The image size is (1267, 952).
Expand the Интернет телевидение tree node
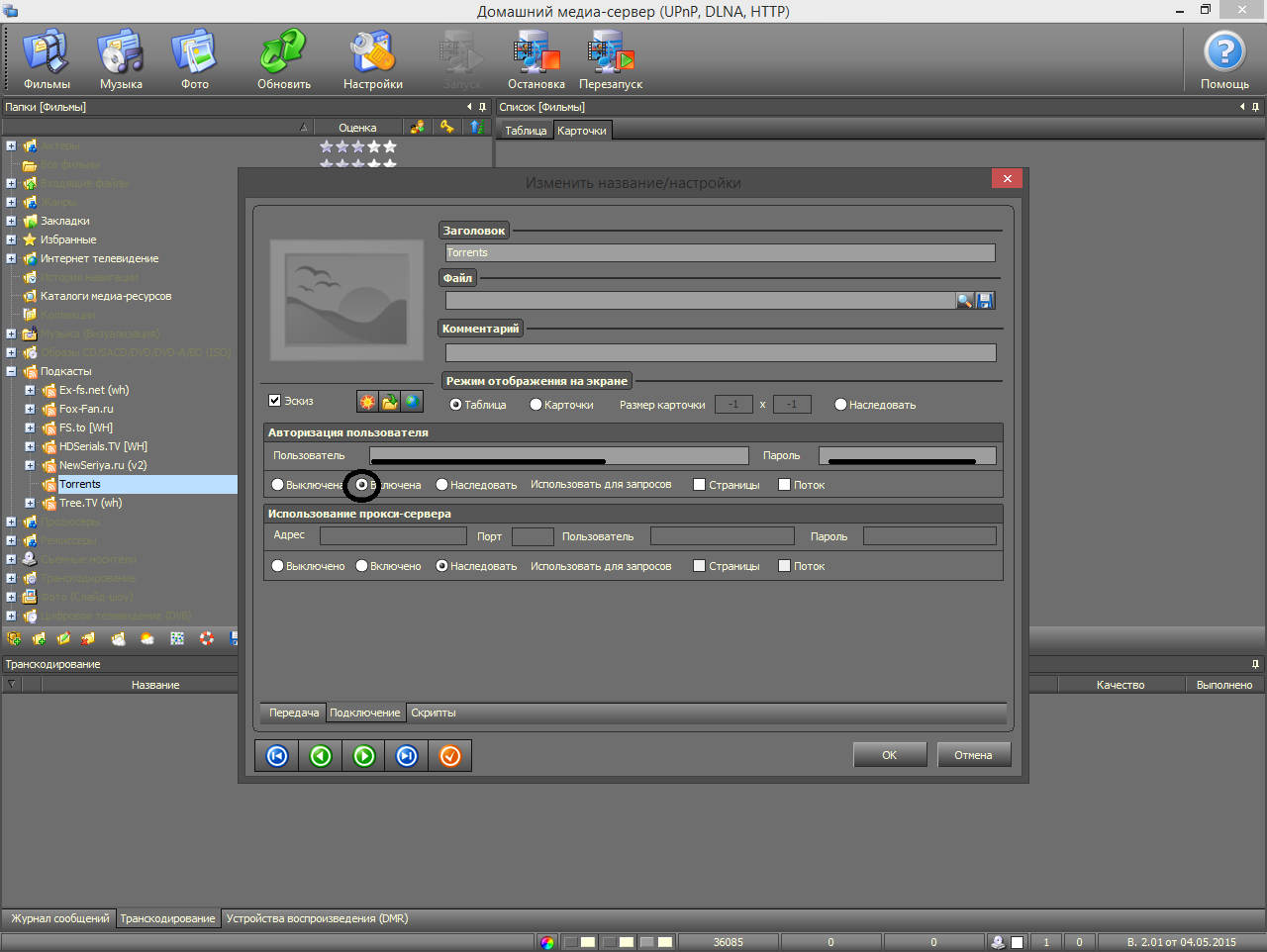[11, 259]
